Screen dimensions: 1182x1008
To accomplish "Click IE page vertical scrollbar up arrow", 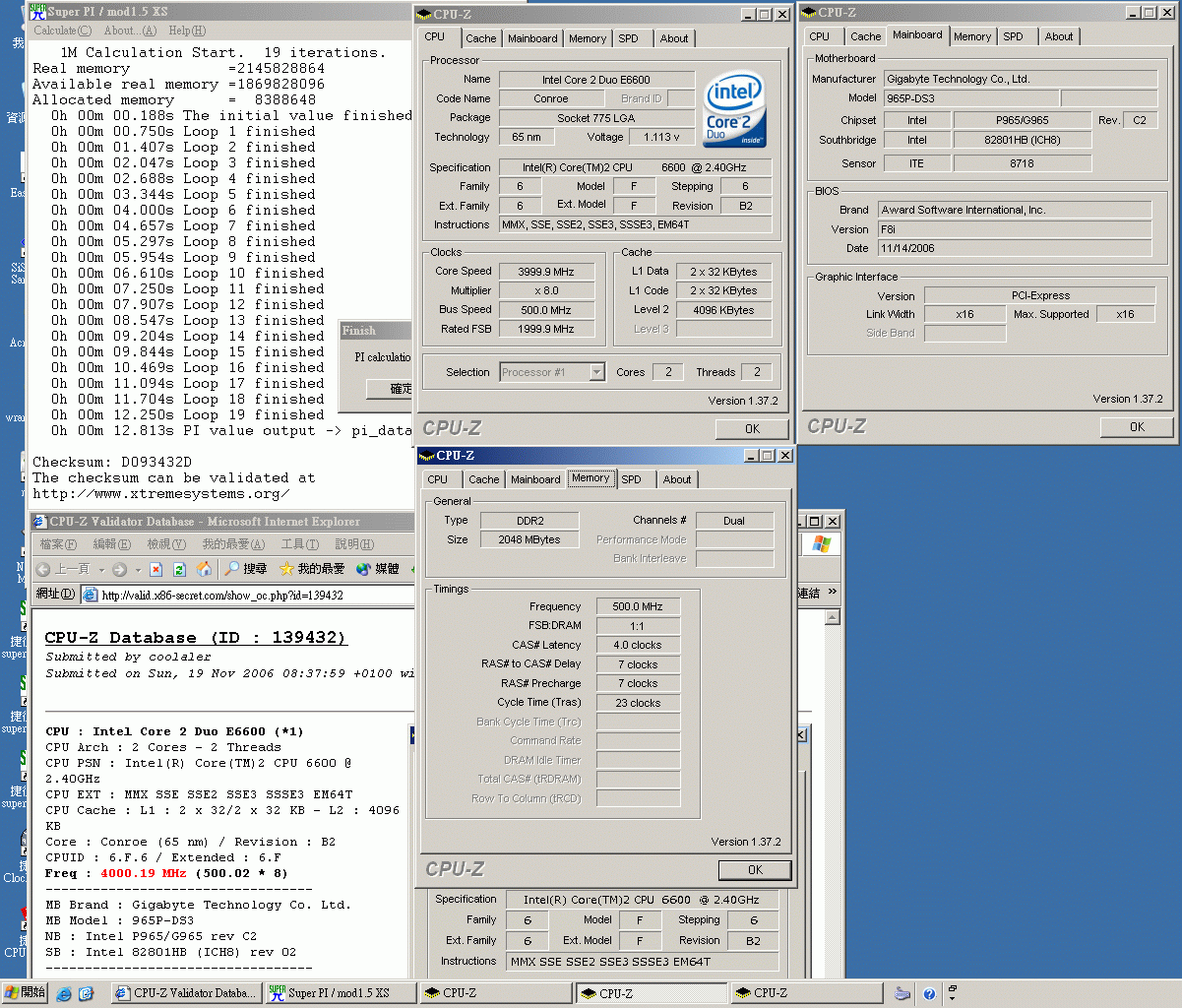I will click(x=832, y=617).
